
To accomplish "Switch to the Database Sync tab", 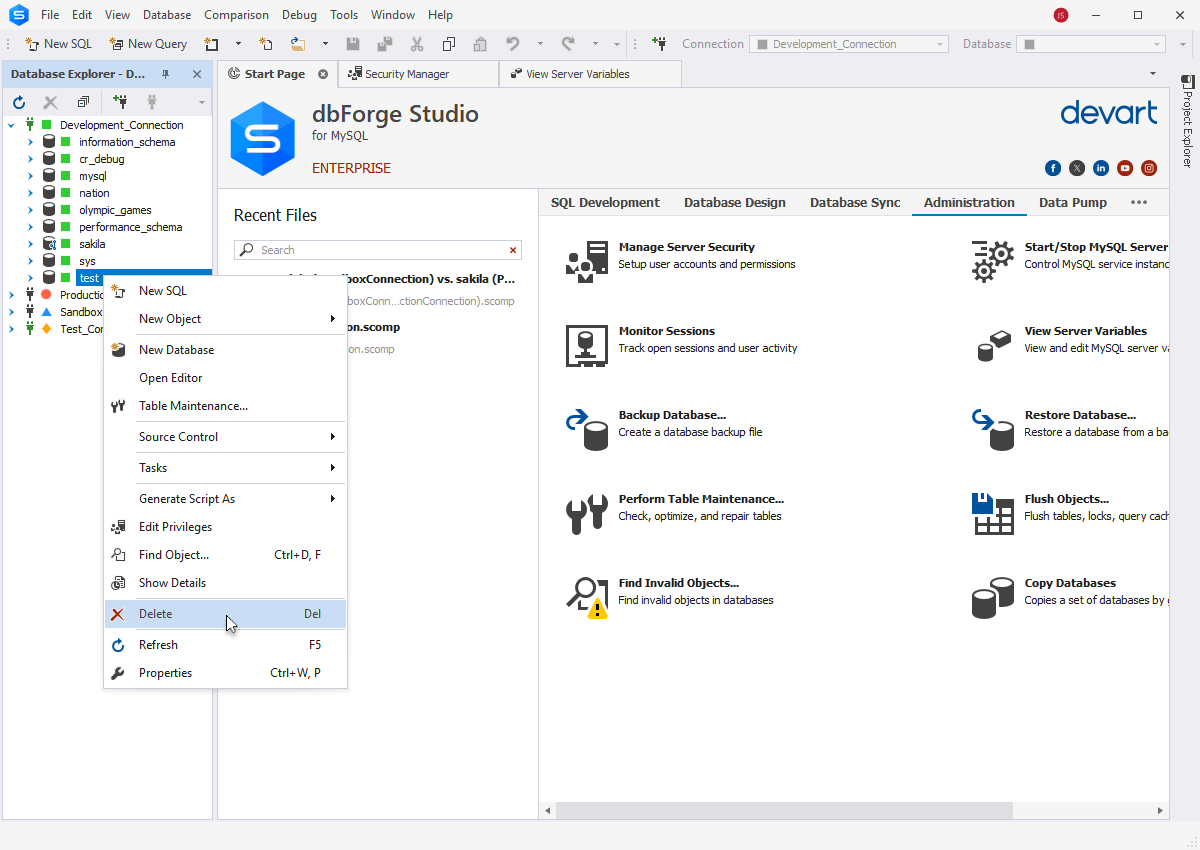I will [854, 202].
